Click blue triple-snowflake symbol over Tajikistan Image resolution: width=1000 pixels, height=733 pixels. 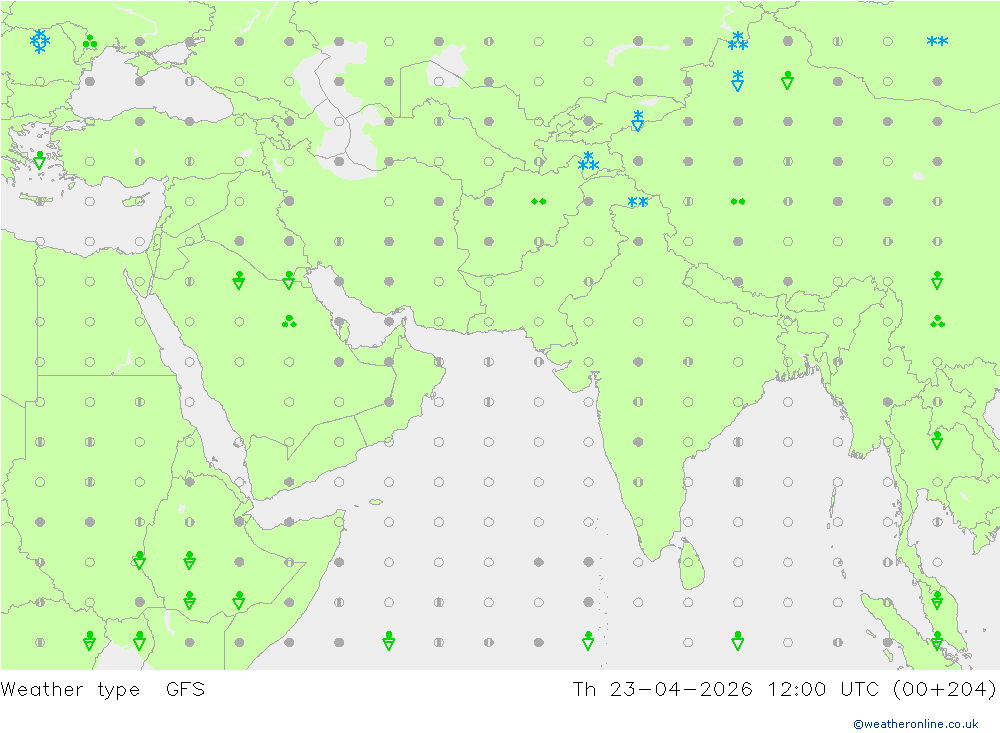(588, 161)
